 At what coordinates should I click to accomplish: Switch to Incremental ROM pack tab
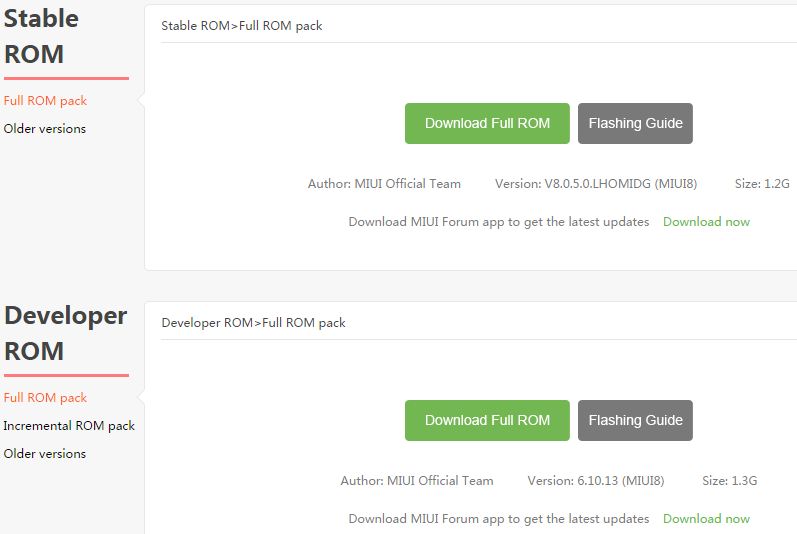coord(69,426)
